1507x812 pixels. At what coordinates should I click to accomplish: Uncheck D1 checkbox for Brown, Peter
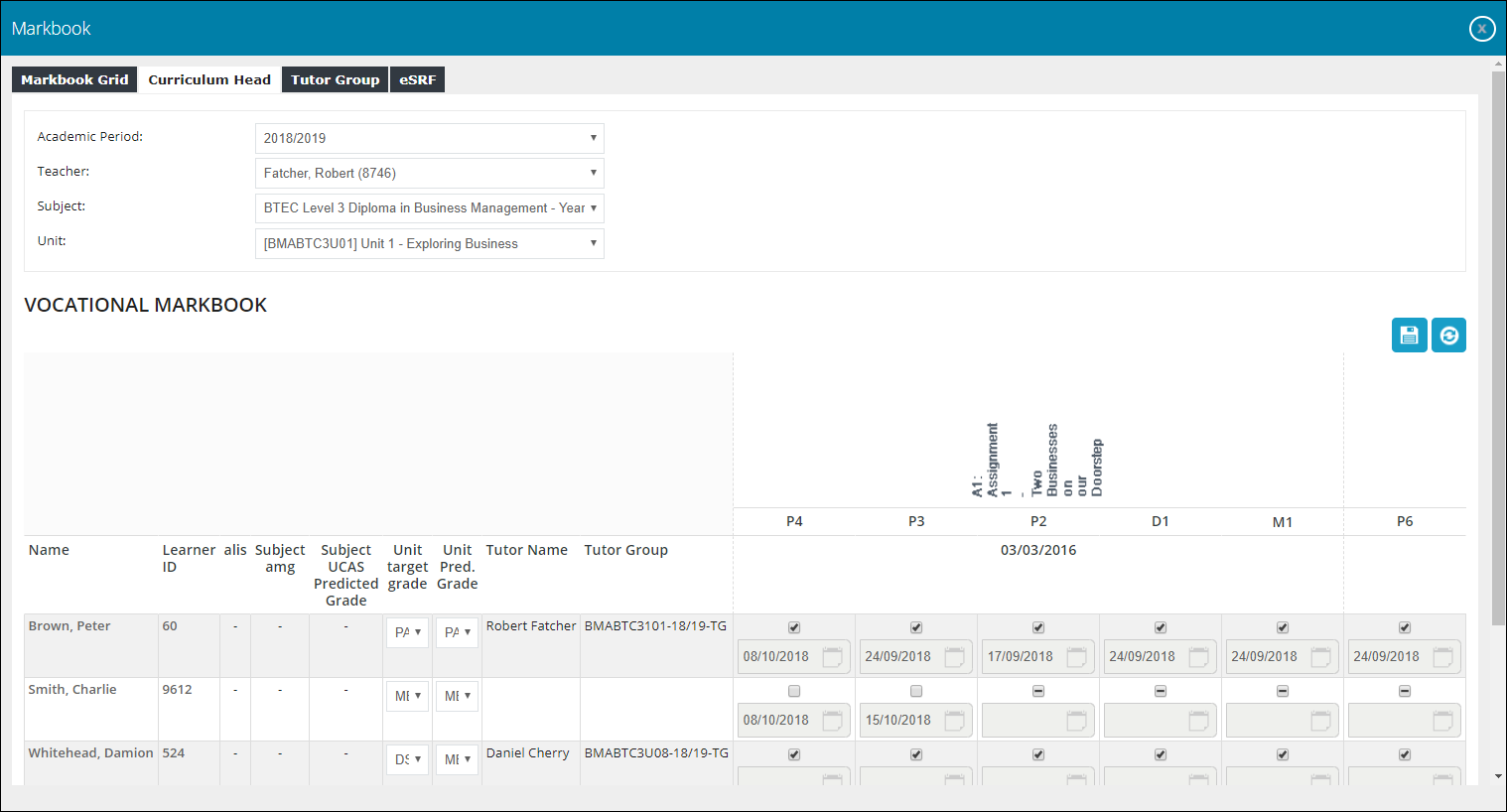point(1161,627)
